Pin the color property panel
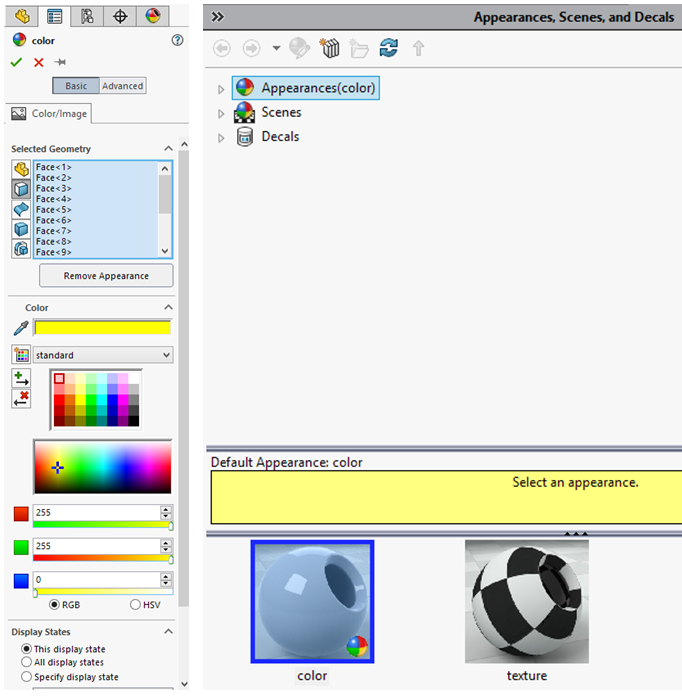 point(60,62)
